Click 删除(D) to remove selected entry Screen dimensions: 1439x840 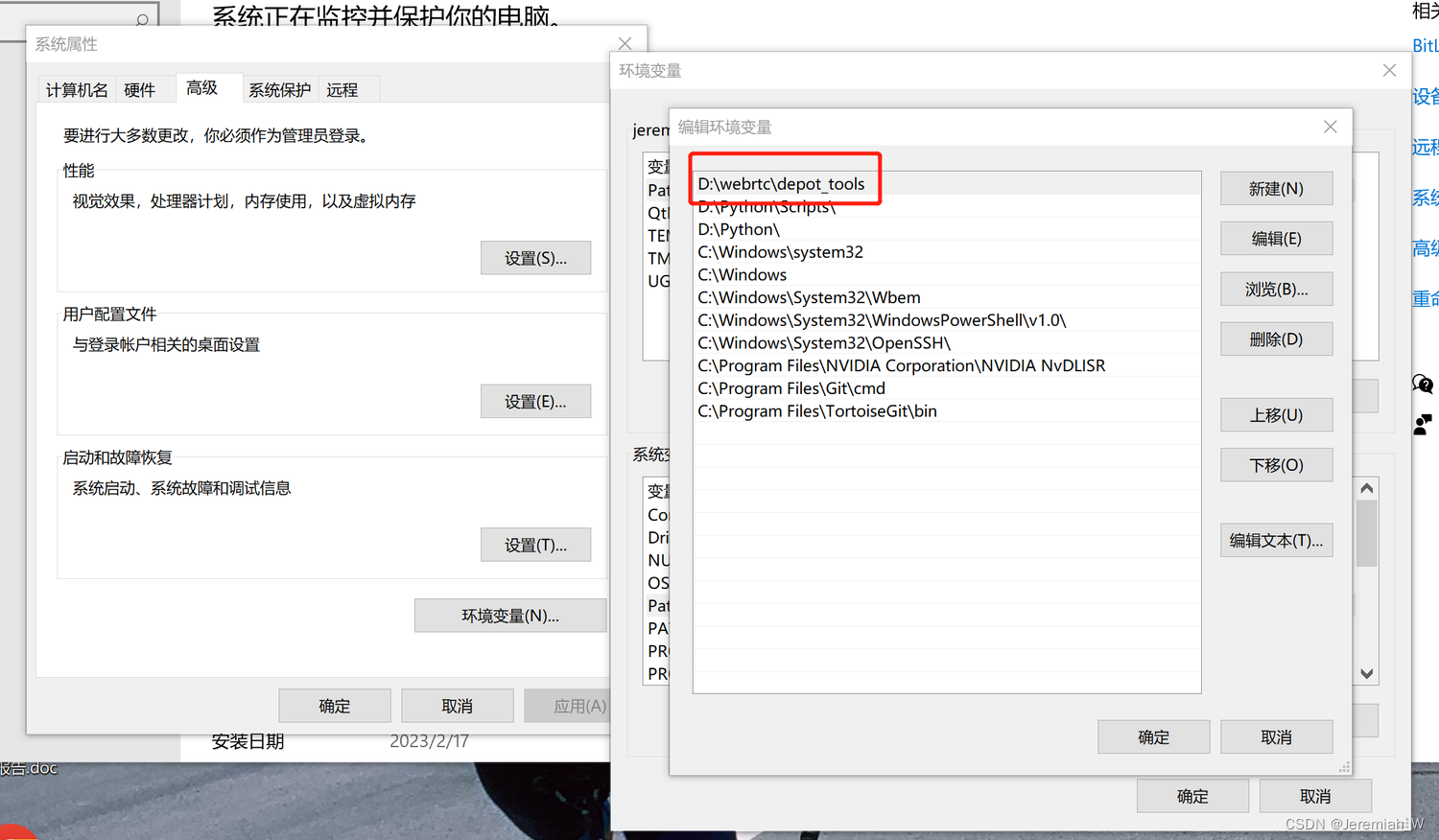point(1276,338)
